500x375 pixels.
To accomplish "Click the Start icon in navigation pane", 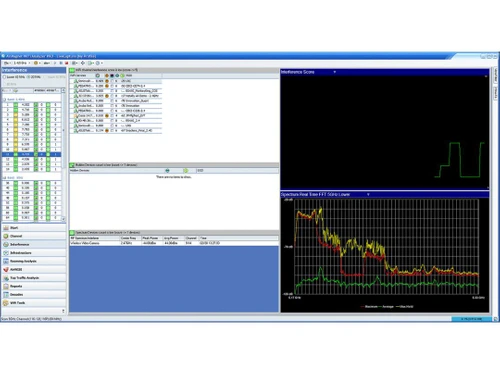I will [x=6, y=228].
